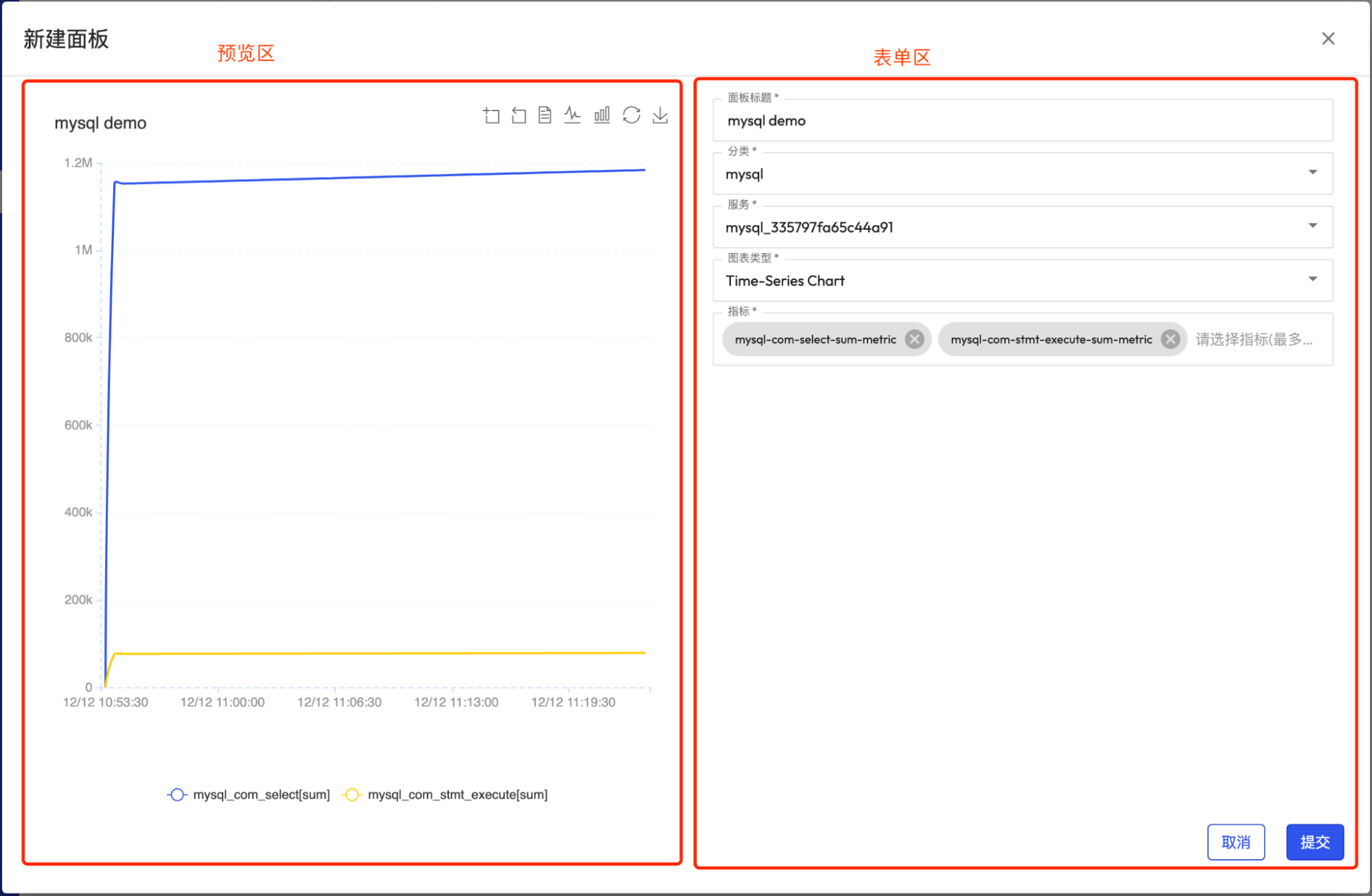Click the 面板标题 field containing mysql demo
Screen dimensions: 1372x896
[x=1023, y=121]
